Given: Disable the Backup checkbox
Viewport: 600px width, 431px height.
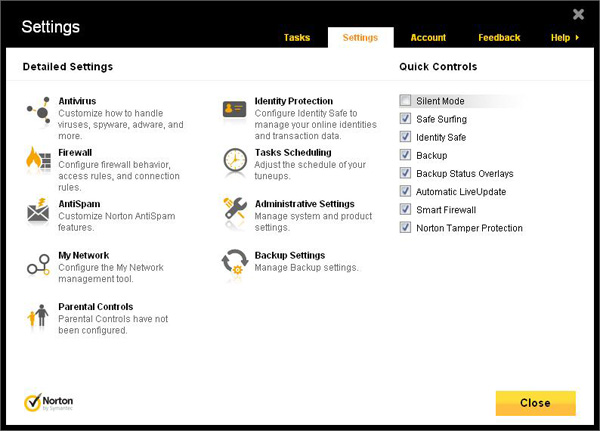Looking at the screenshot, I should (405, 155).
